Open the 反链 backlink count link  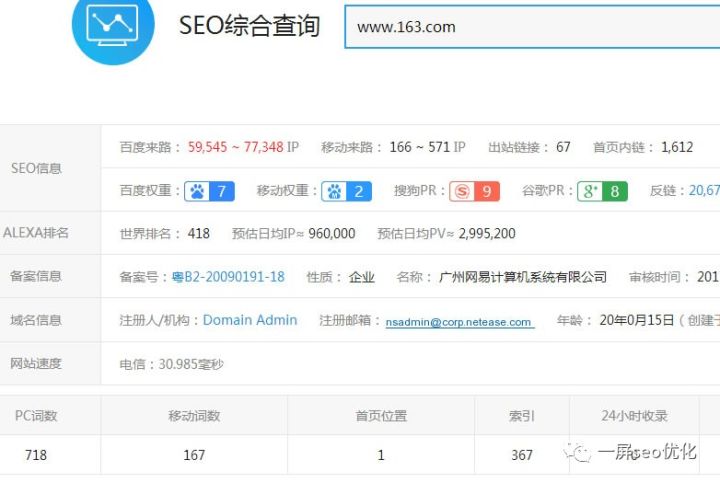tap(704, 191)
